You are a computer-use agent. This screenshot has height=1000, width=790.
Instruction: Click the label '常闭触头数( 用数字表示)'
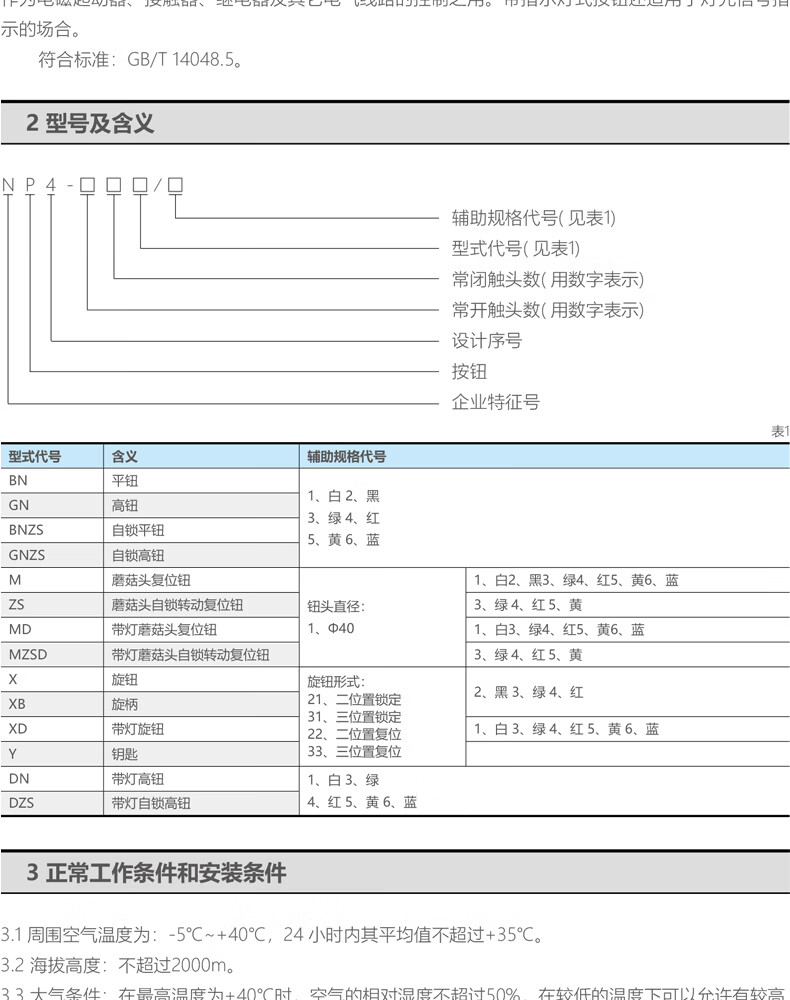click(548, 279)
